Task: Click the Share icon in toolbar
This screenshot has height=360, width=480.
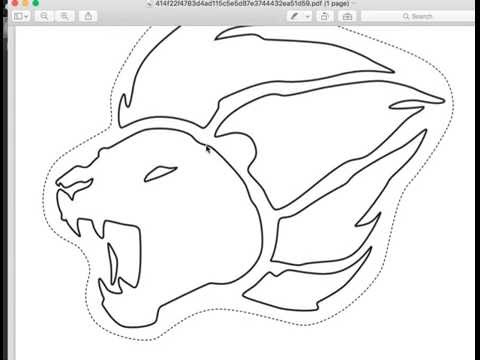Action: (88, 16)
